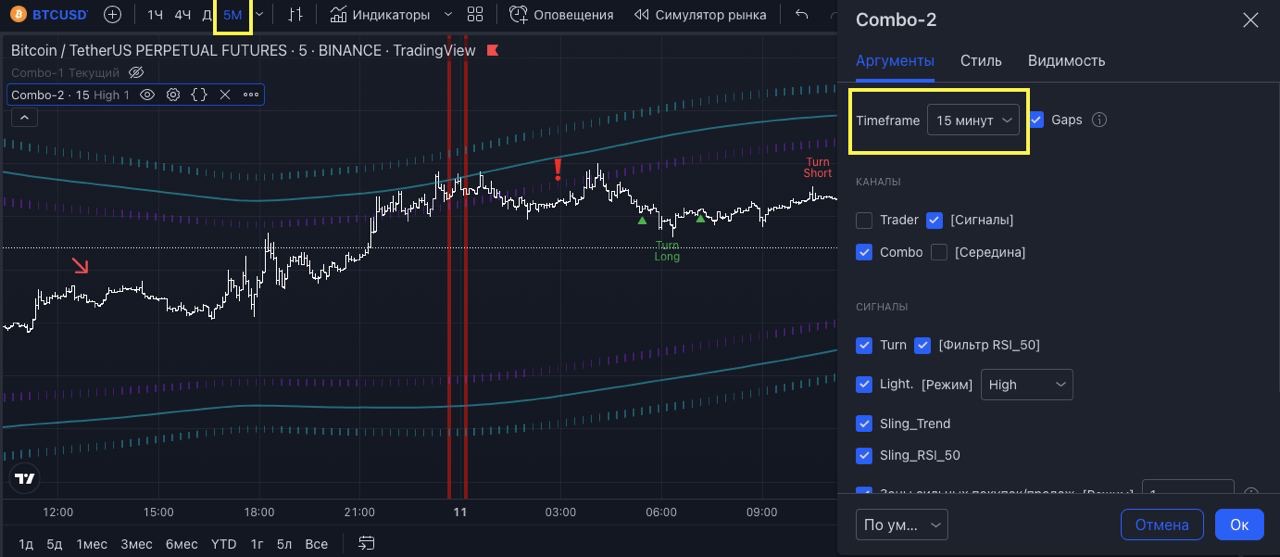This screenshot has width=1280, height=557.
Task: Open the По ум... defaults dropdown
Action: click(x=902, y=524)
